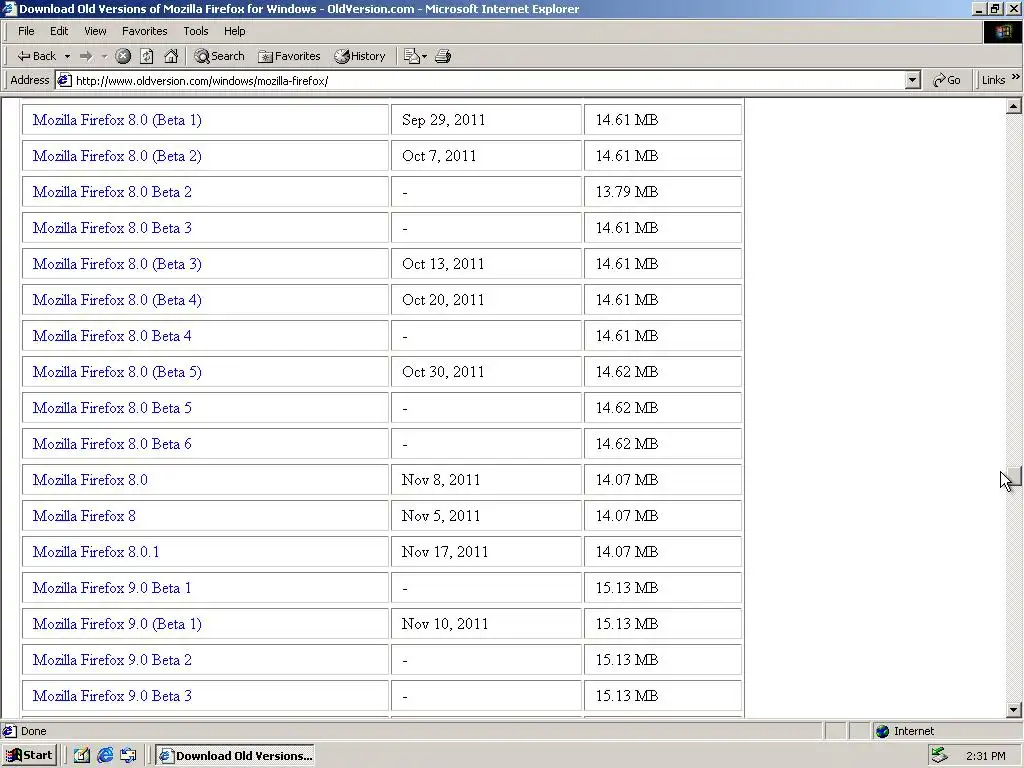Click the Go button

click(x=946, y=80)
